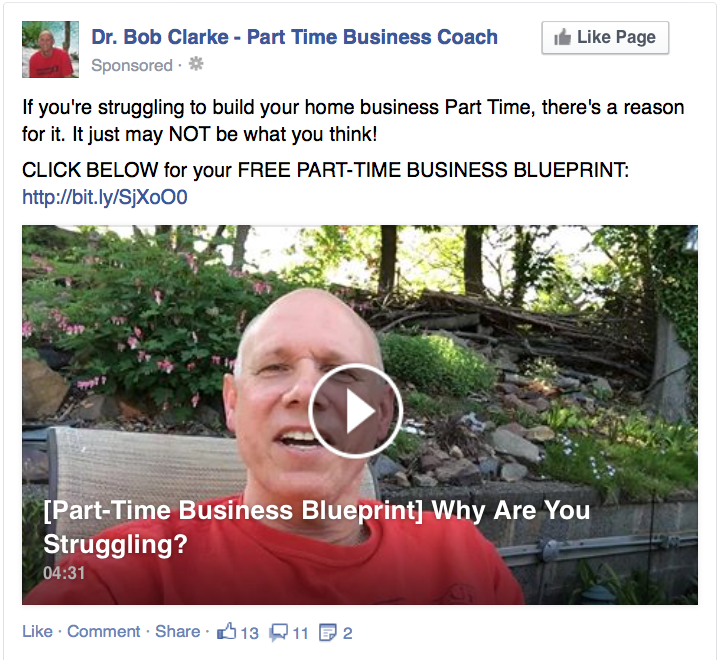The height and width of the screenshot is (660, 721).
Task: Open the gear icon beside Sponsored
Action: (196, 64)
